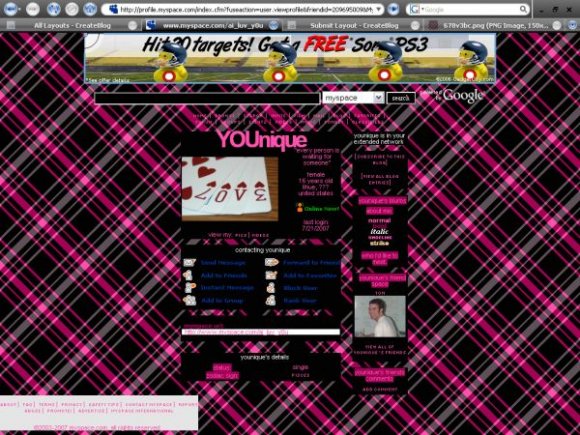Click Add to Favorites link

310,276
